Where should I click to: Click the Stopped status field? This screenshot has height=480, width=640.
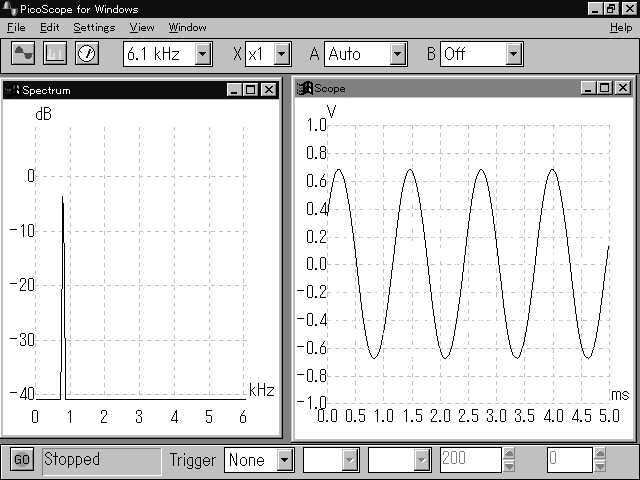pos(102,461)
